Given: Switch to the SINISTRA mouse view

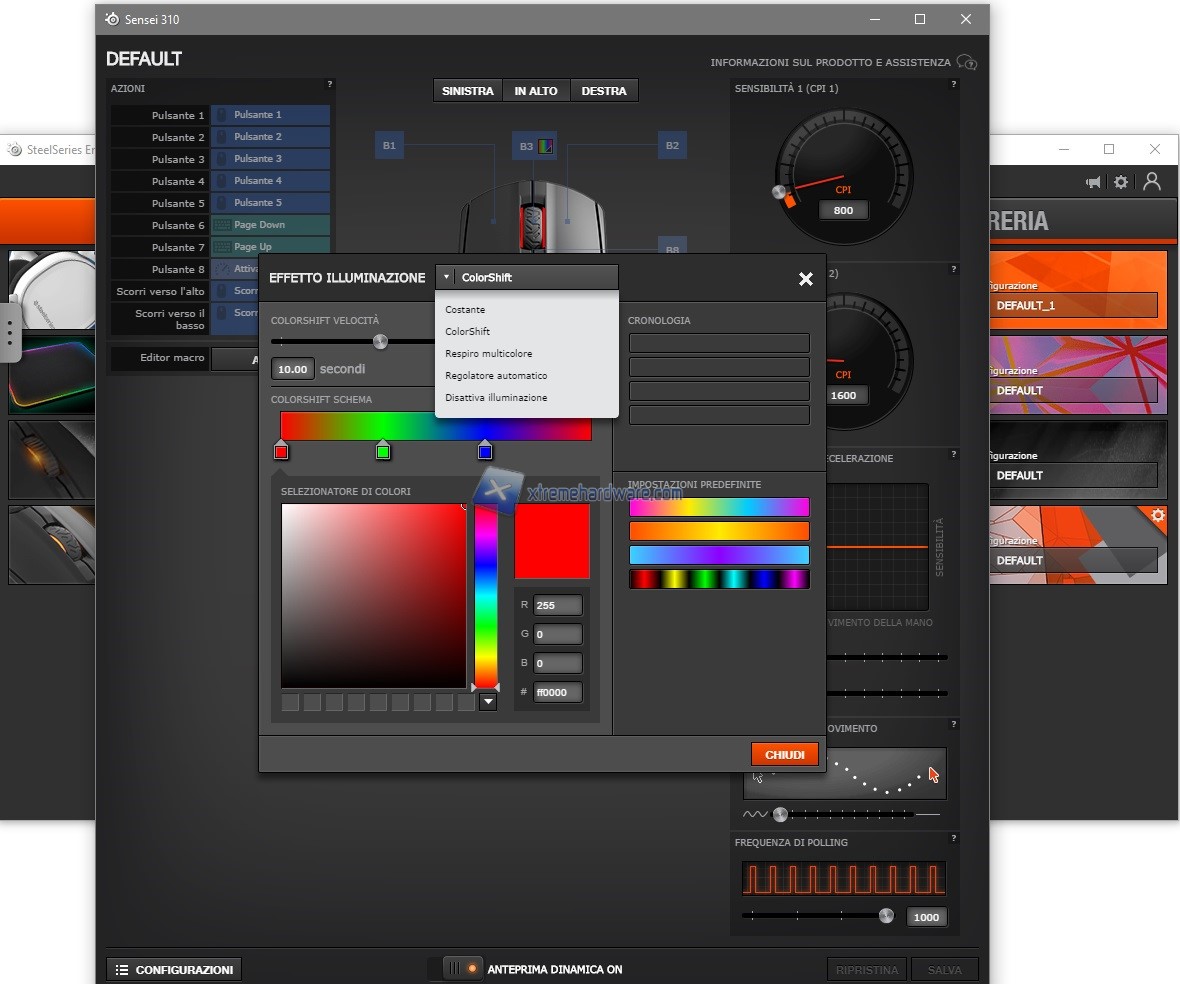Looking at the screenshot, I should [x=467, y=91].
